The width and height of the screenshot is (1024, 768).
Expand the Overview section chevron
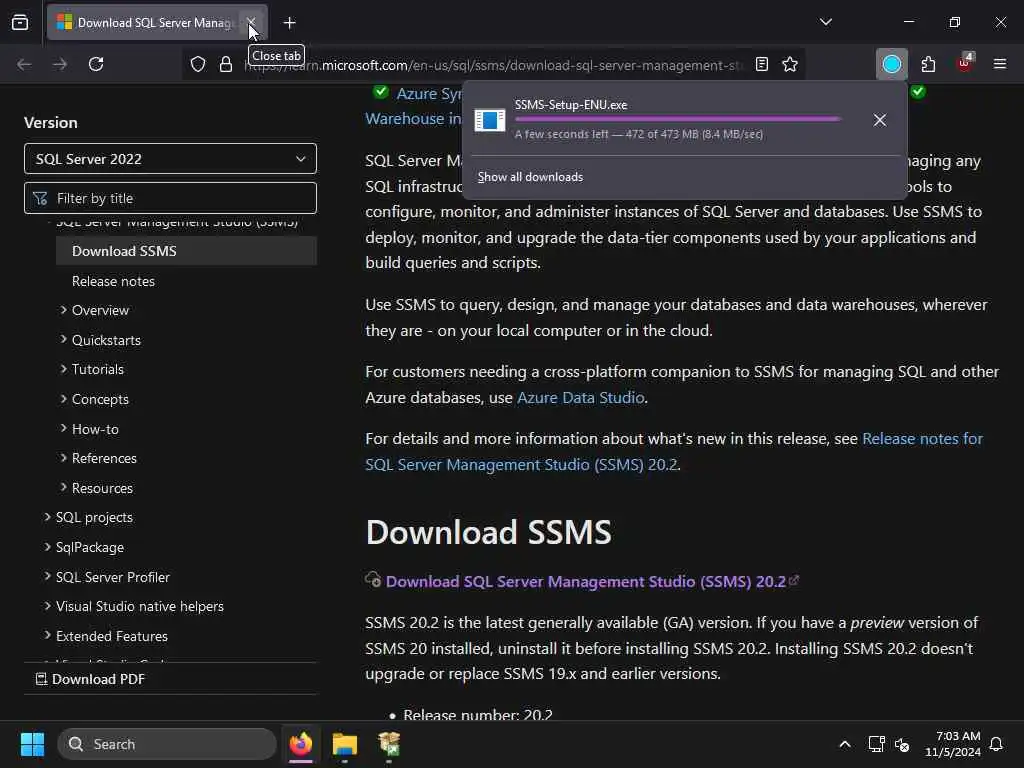coord(63,310)
